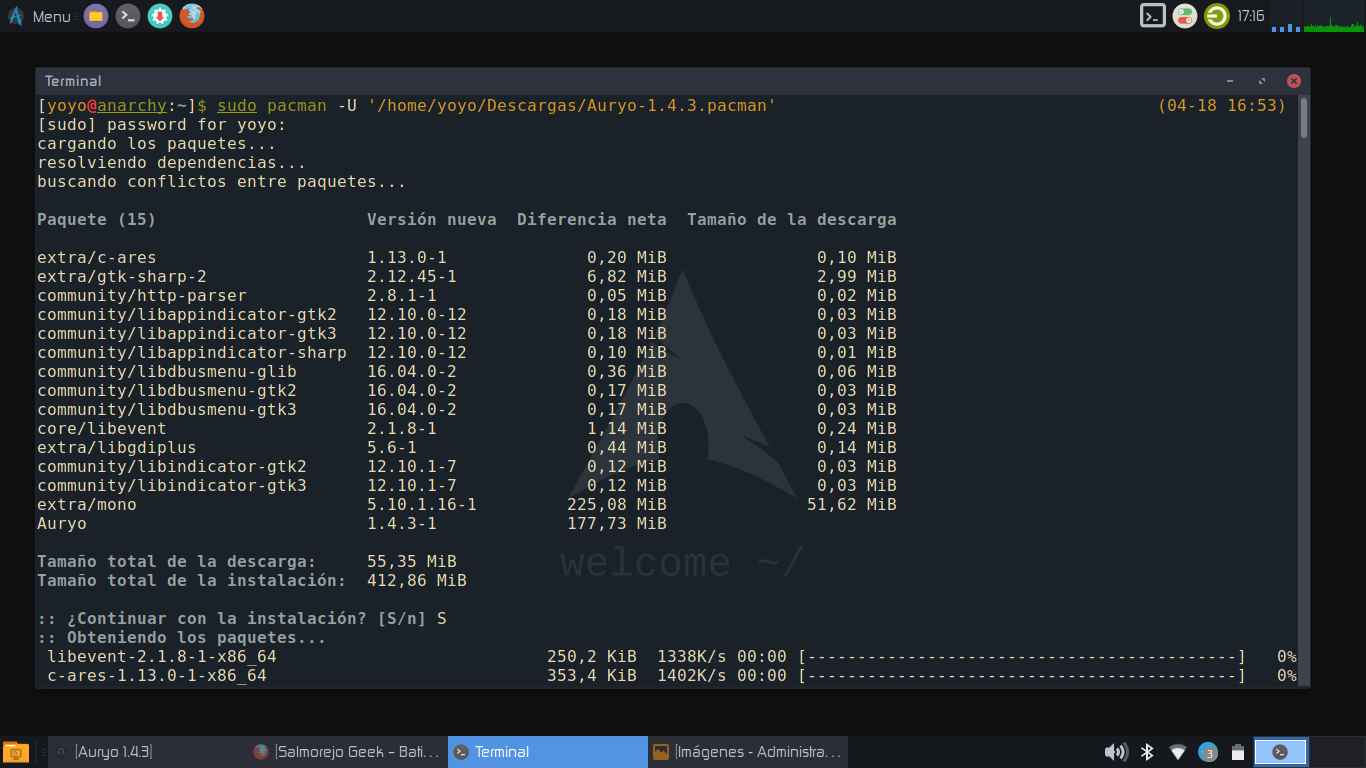This screenshot has height=768, width=1366.
Task: Open the software installer download icon
Action: pyautogui.click(x=159, y=16)
